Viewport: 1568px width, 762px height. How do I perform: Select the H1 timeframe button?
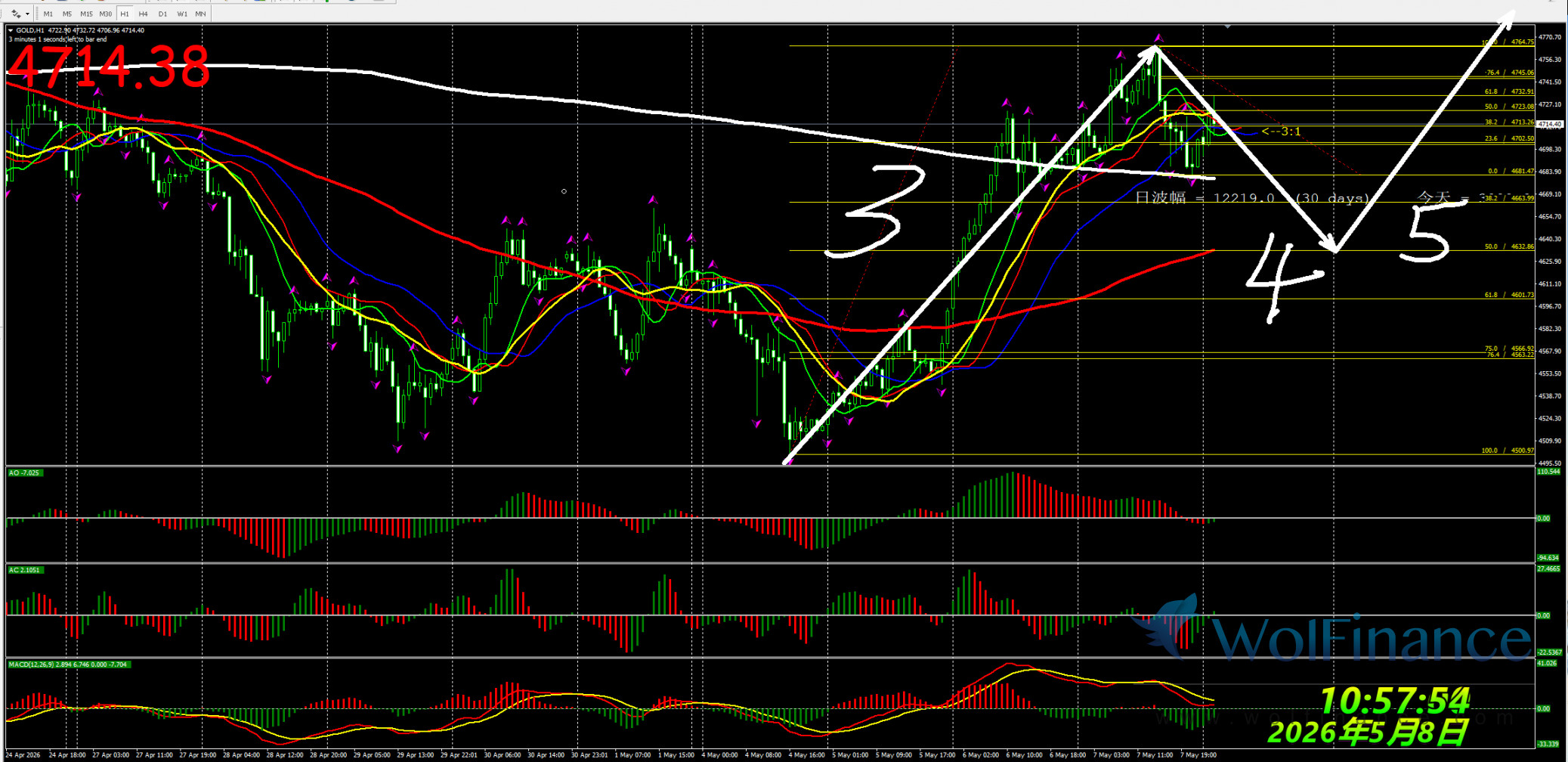click(x=125, y=14)
